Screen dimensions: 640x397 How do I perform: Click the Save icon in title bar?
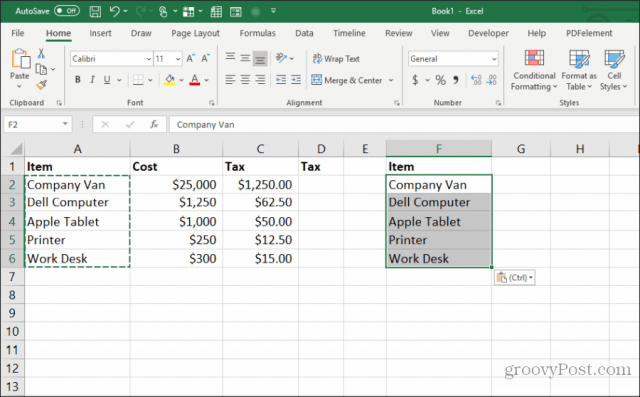point(95,11)
